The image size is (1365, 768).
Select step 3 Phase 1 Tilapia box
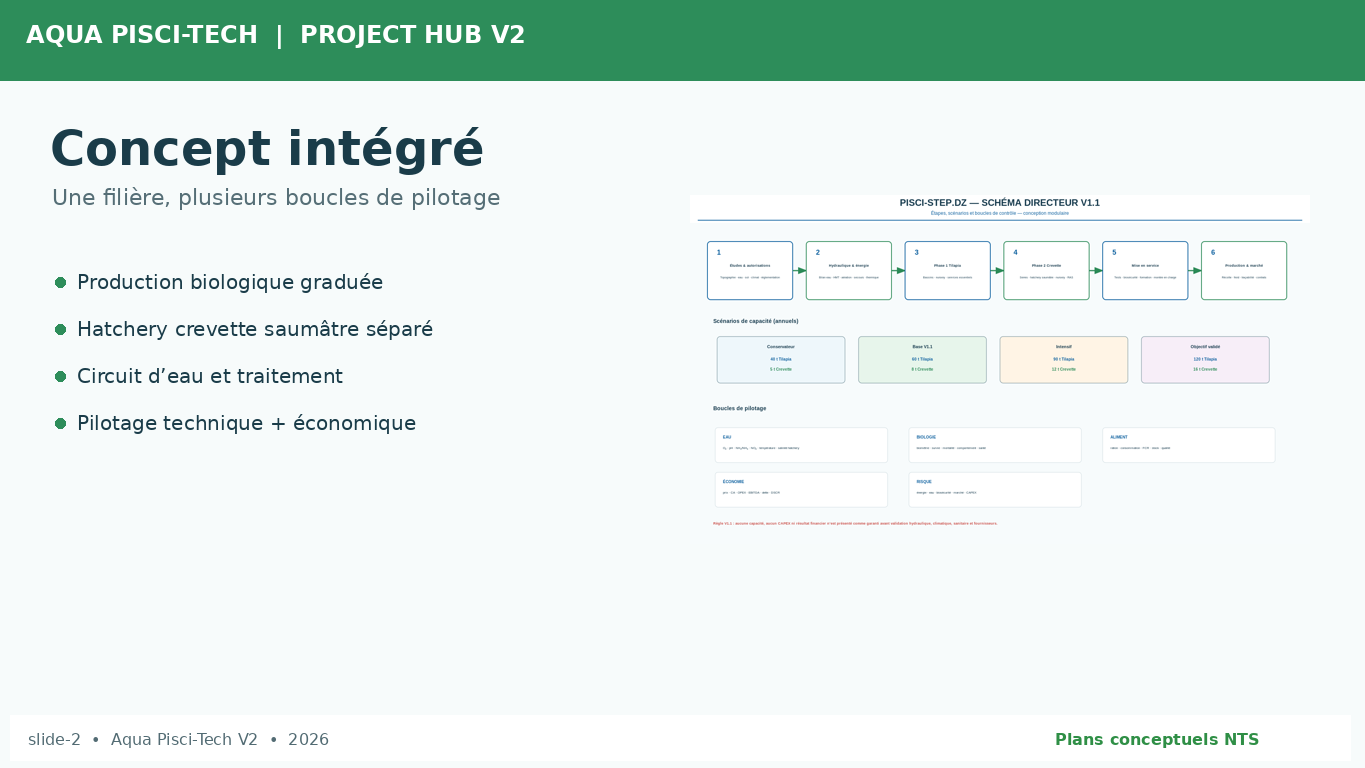pos(948,271)
